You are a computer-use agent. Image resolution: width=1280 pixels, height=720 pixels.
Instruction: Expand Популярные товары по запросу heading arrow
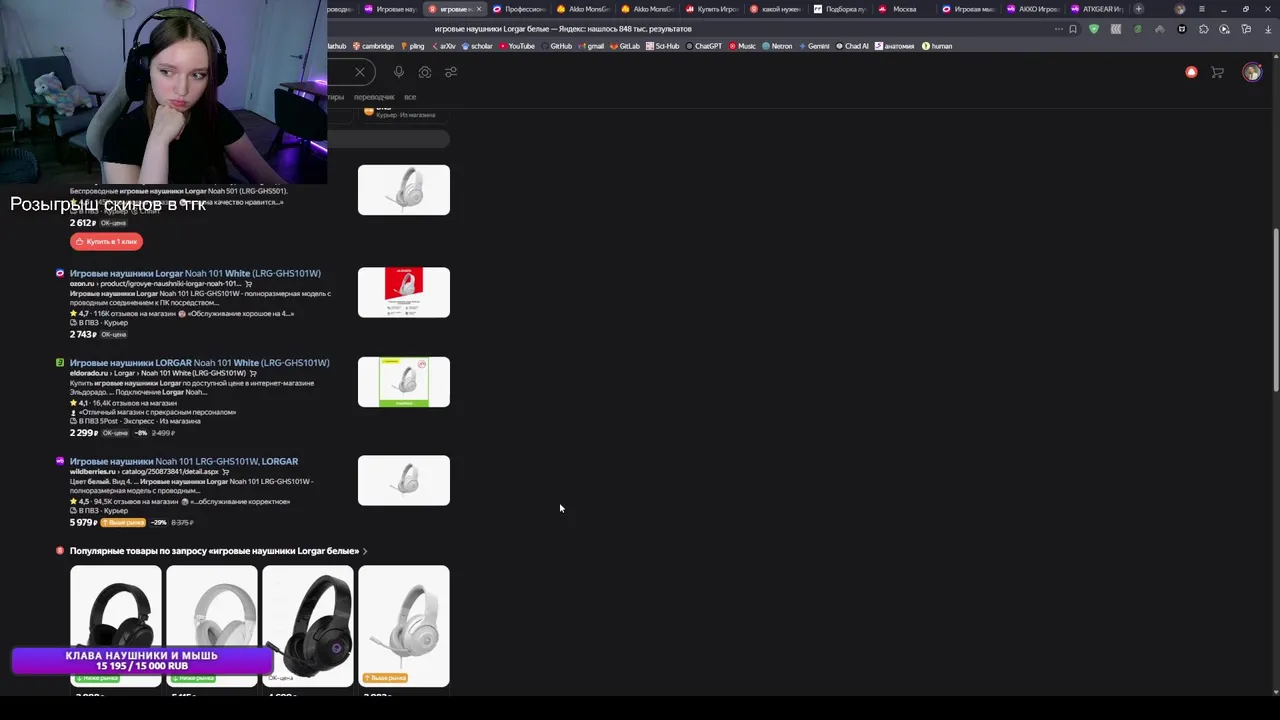[365, 551]
